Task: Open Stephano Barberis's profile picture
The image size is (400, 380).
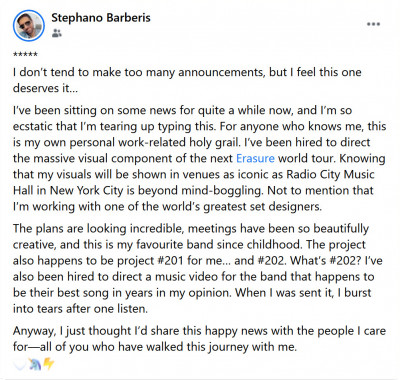Action: point(29,25)
